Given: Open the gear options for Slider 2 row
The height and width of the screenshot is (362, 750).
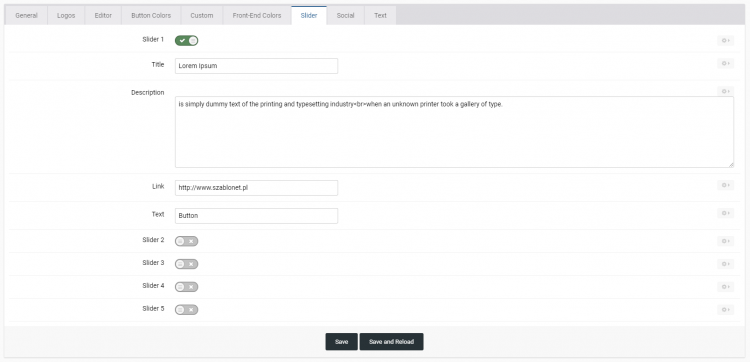Looking at the screenshot, I should pos(725,241).
